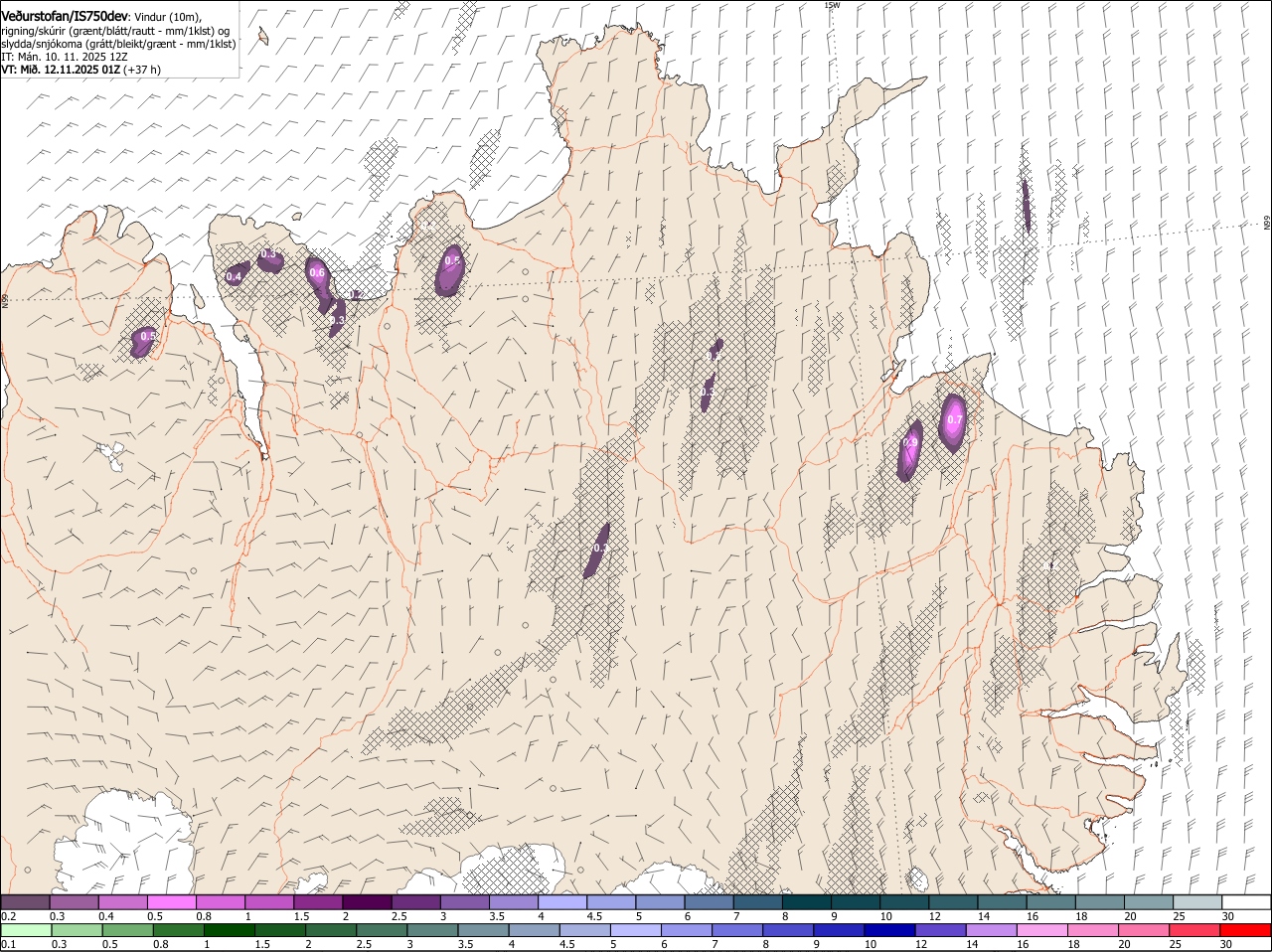Screen dimensions: 1272x952
Task: Click upper legend swatch between 14 and 16
Action: click(1003, 901)
